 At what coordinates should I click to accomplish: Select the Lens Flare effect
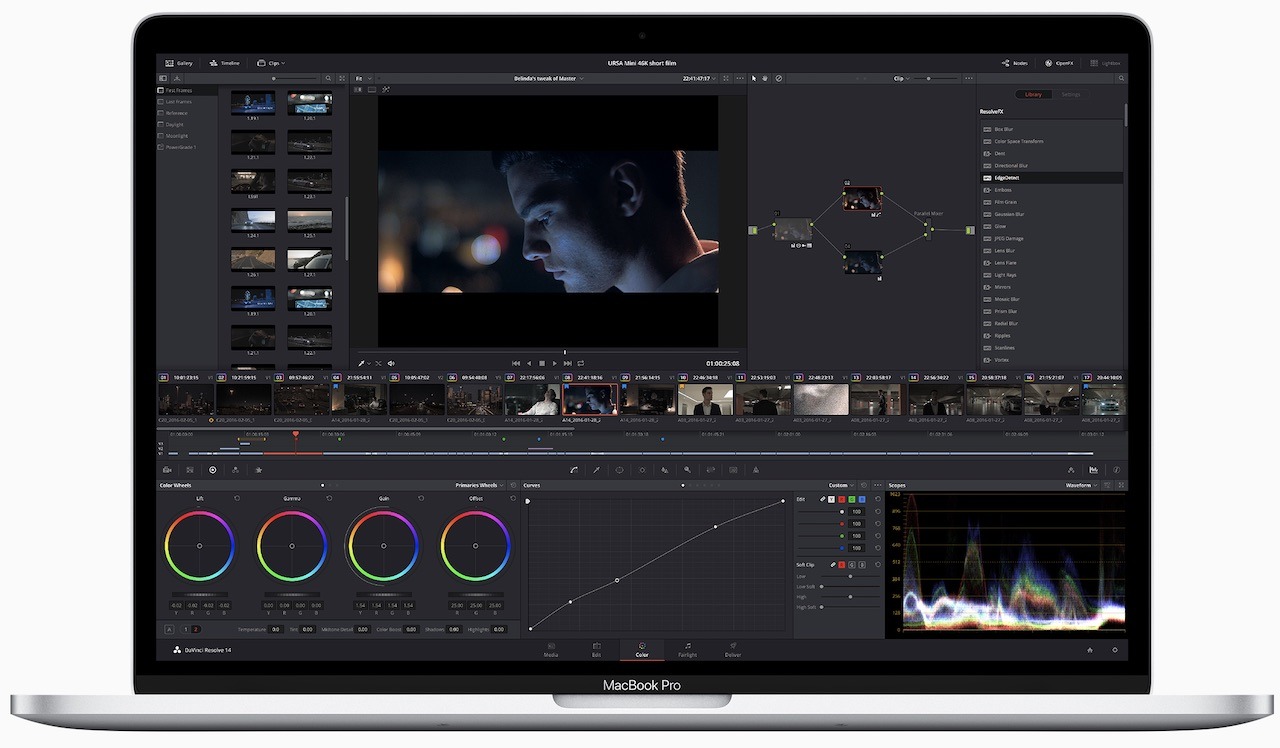coord(1051,263)
